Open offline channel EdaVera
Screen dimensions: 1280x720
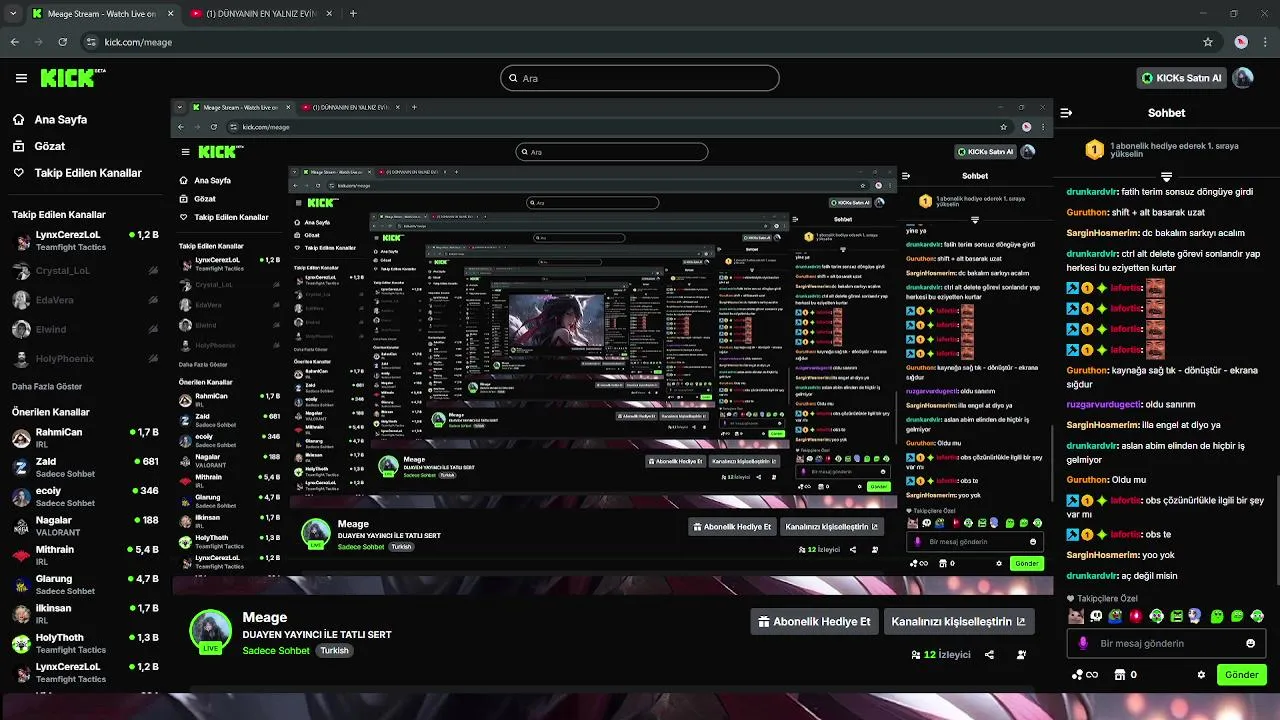click(84, 300)
